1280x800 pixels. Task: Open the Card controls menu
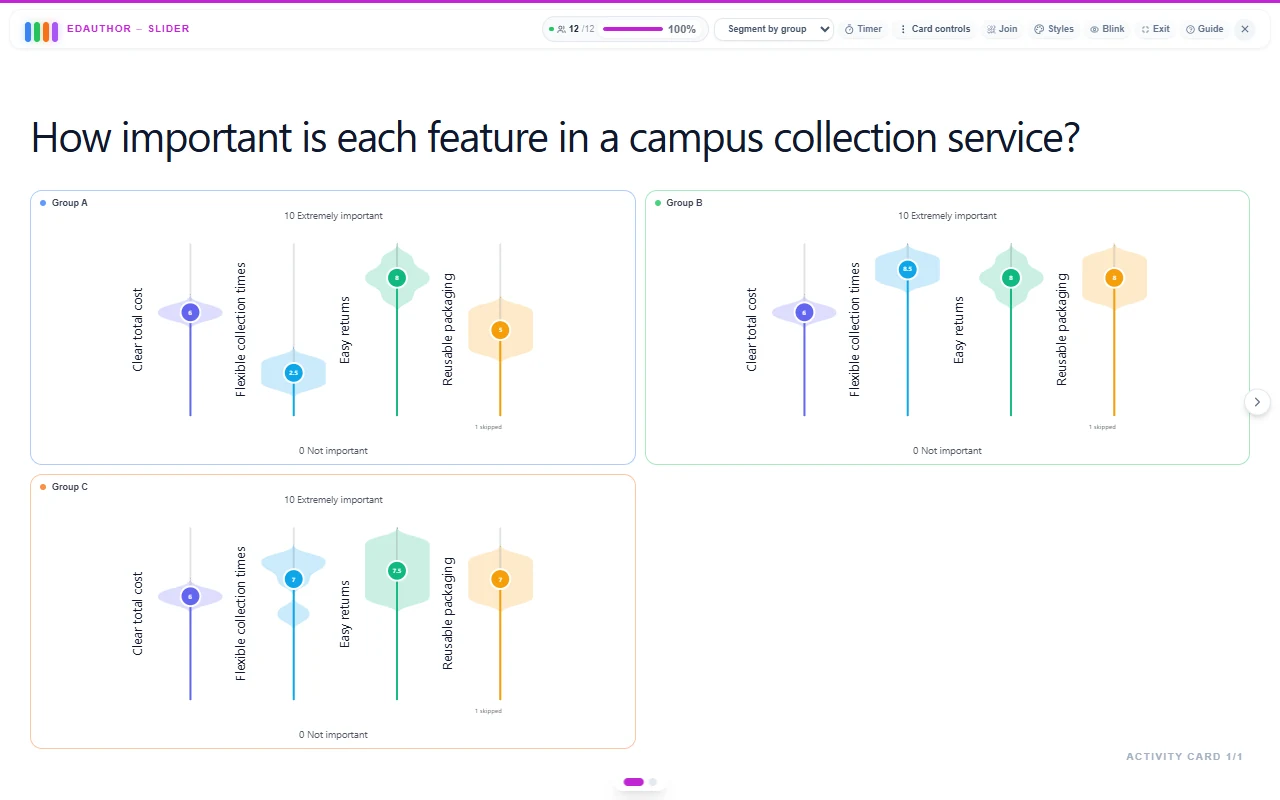(935, 29)
